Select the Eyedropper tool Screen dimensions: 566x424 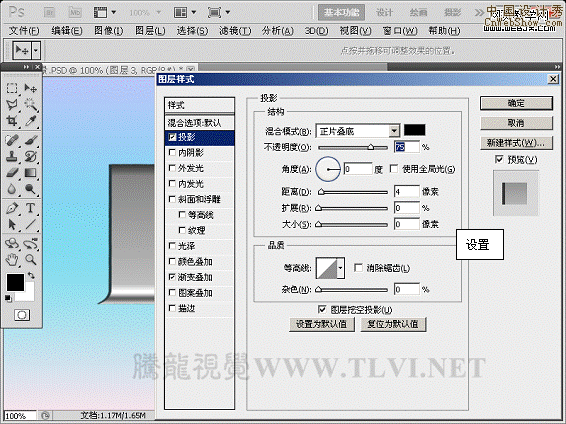click(x=31, y=121)
